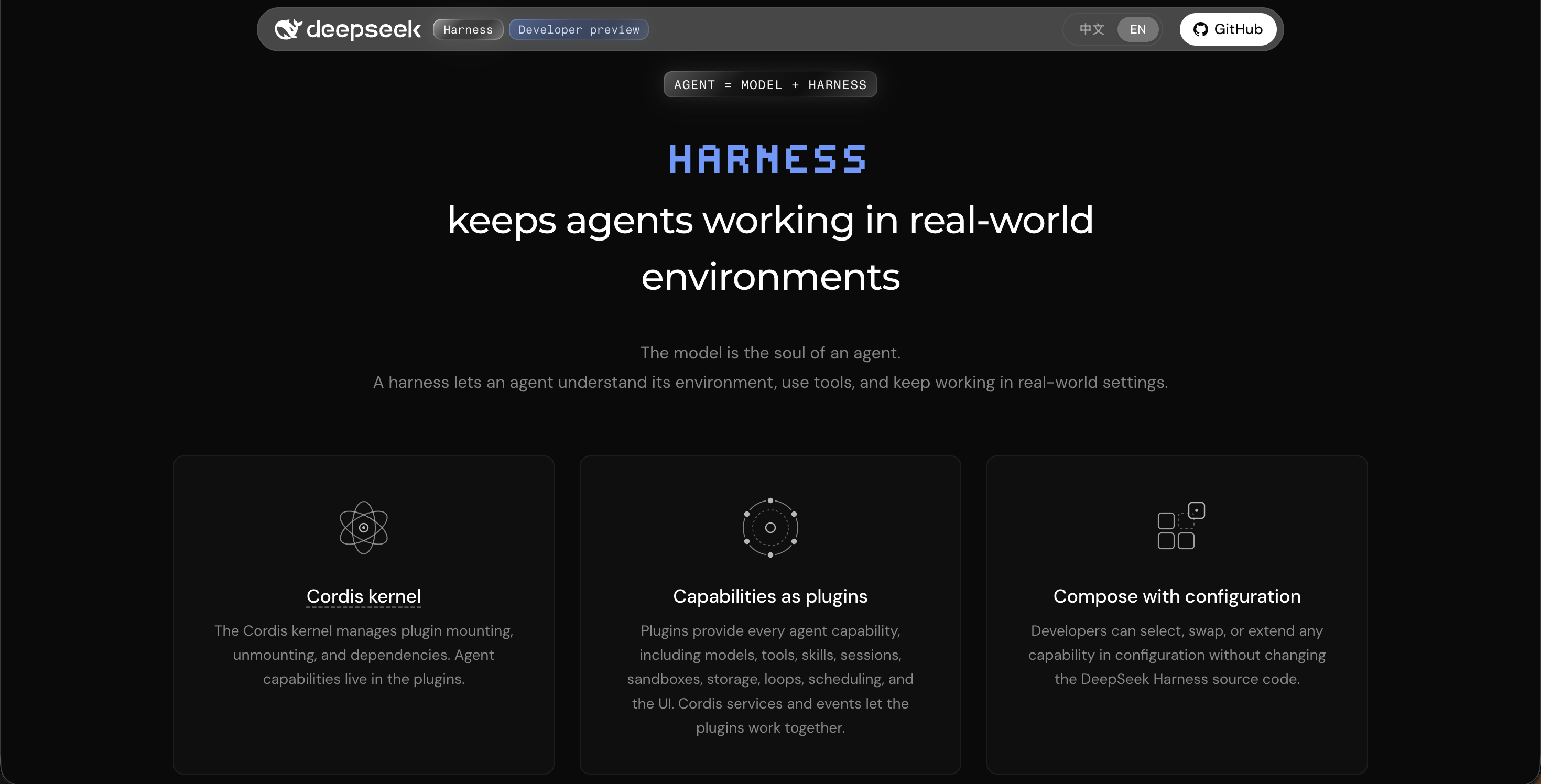Open the GitHub button
The width and height of the screenshot is (1541, 784).
tap(1228, 29)
